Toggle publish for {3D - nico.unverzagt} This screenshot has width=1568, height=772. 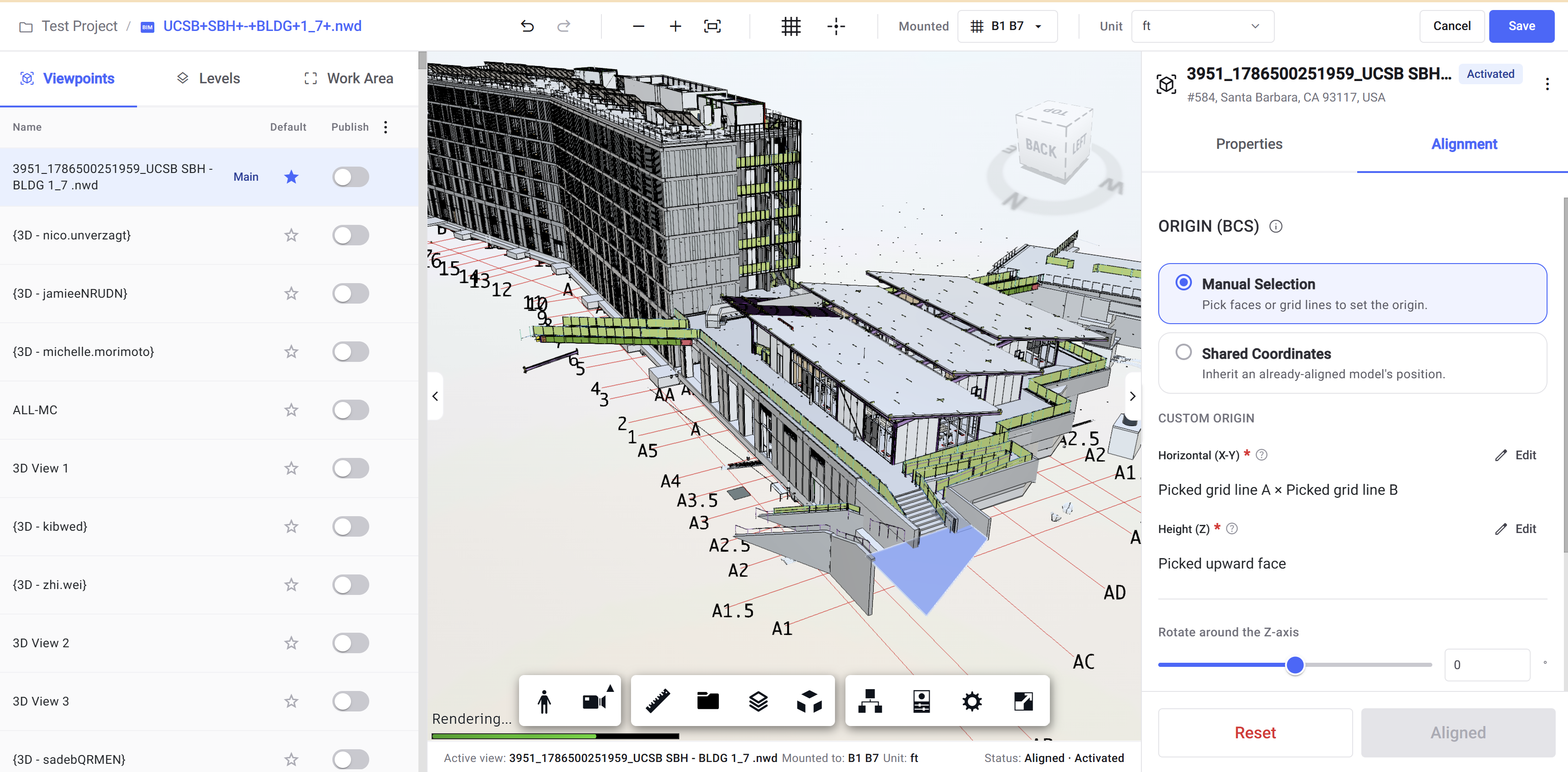tap(351, 235)
